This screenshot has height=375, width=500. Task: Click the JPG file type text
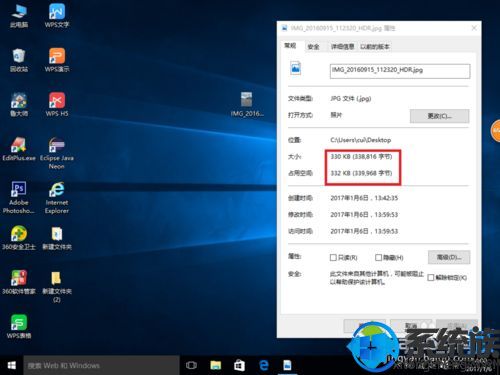click(x=351, y=99)
